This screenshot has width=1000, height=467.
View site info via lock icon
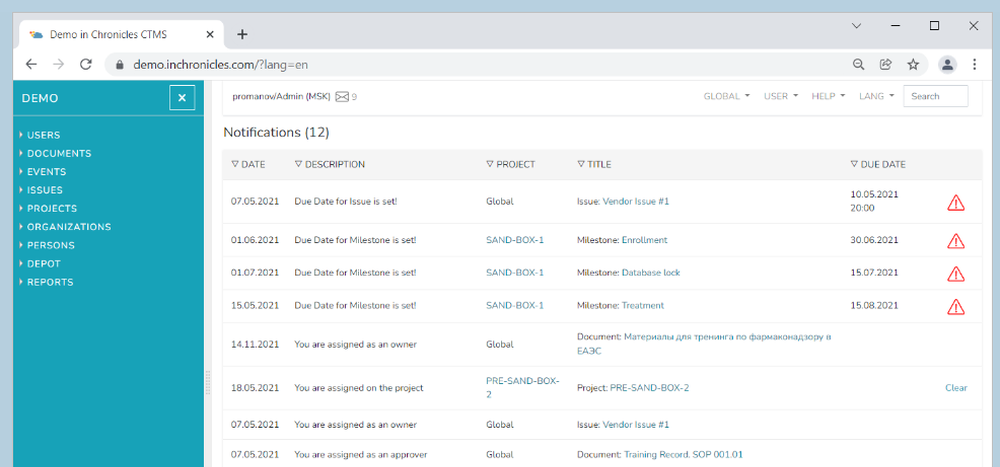tap(119, 64)
